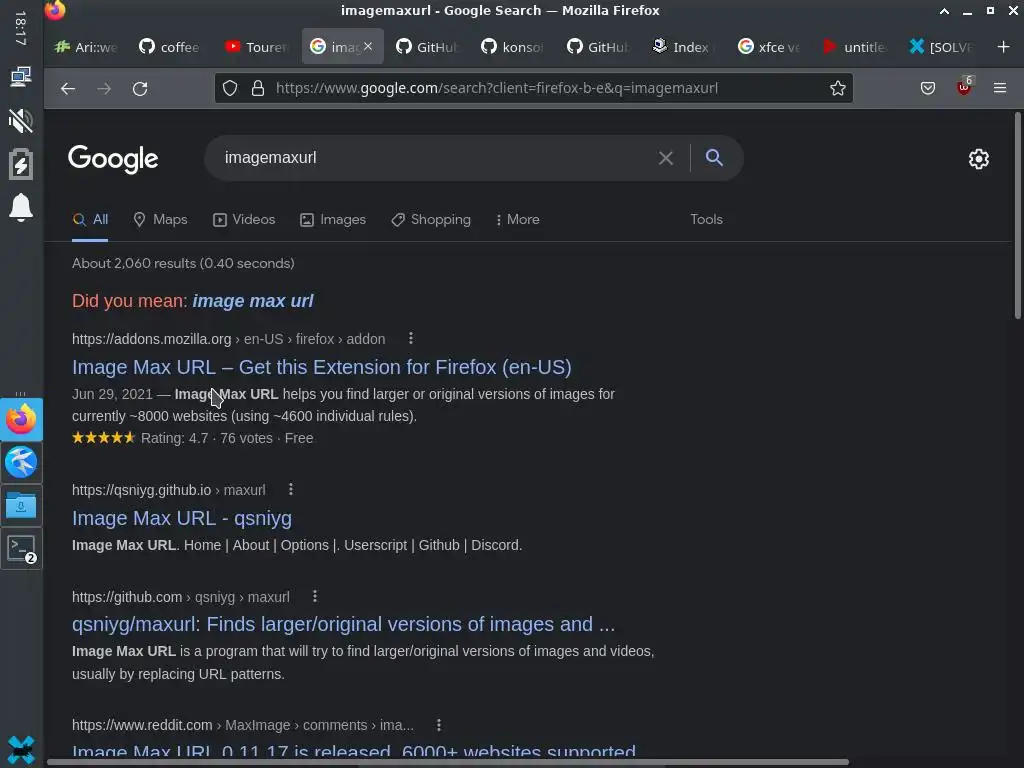Viewport: 1024px width, 768px height.
Task: Launch Firefox from the side panel
Action: coord(21,419)
